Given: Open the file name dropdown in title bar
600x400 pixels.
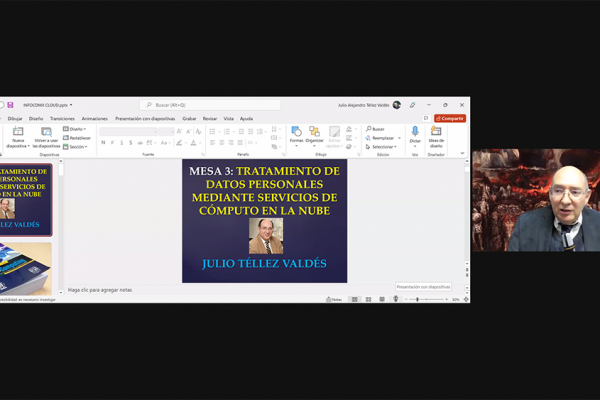Looking at the screenshot, I should tap(71, 105).
